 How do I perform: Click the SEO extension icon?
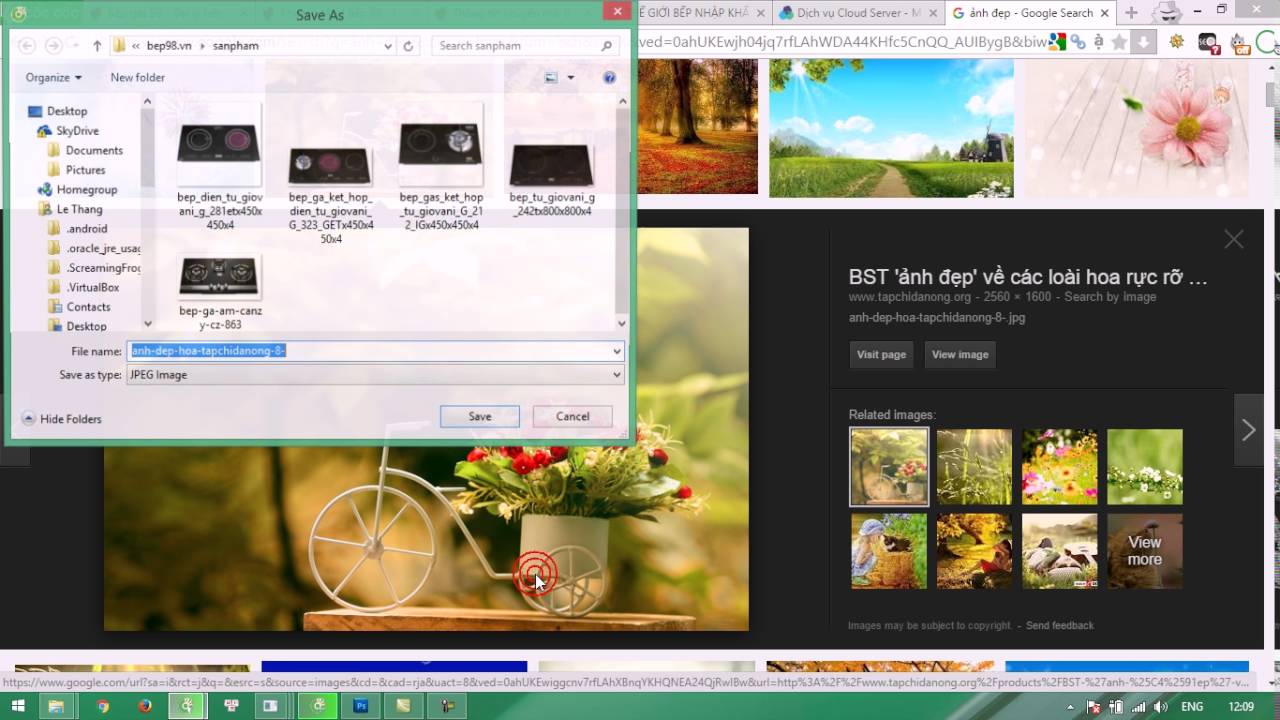pos(1208,43)
